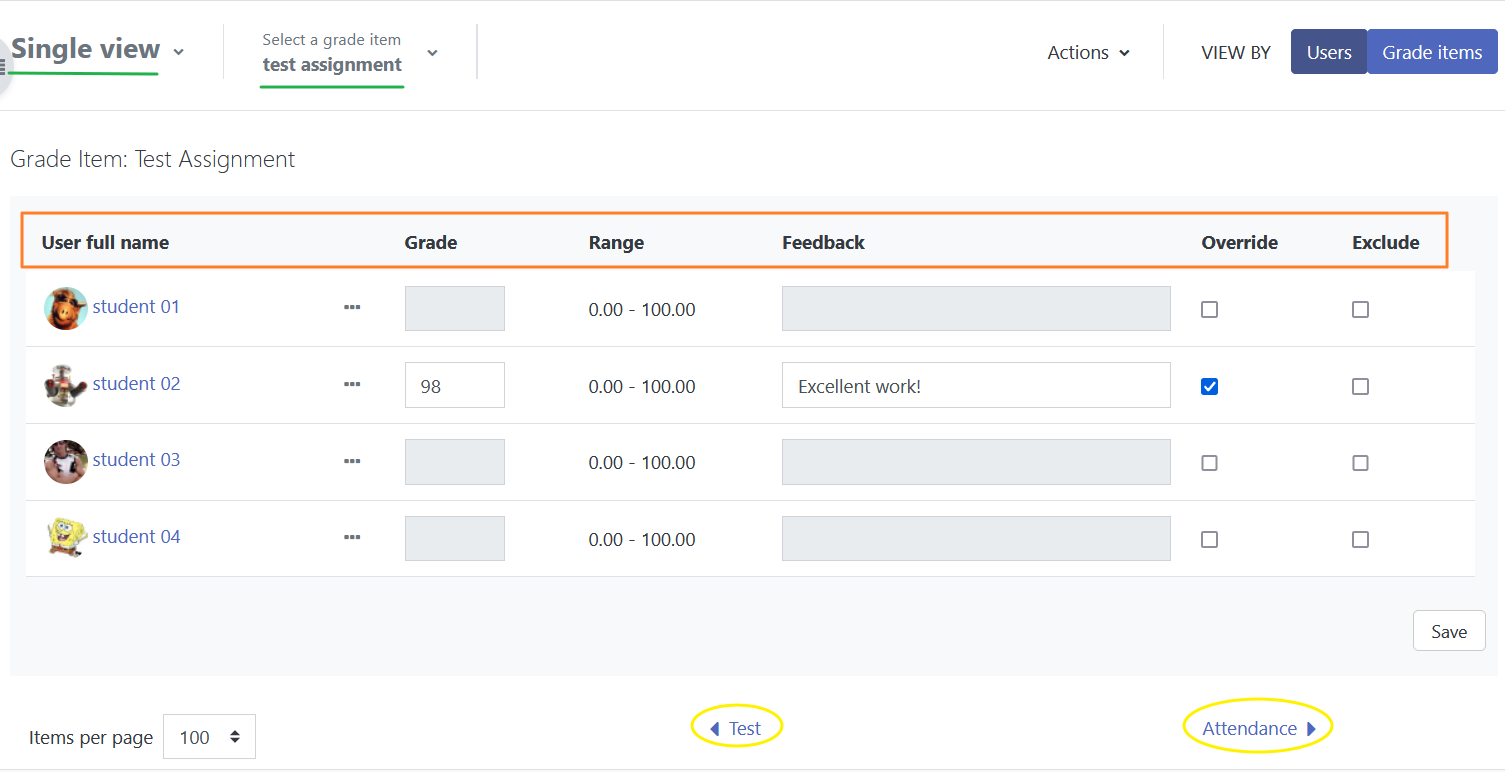Open student 04's three-dot actions menu

point(352,537)
